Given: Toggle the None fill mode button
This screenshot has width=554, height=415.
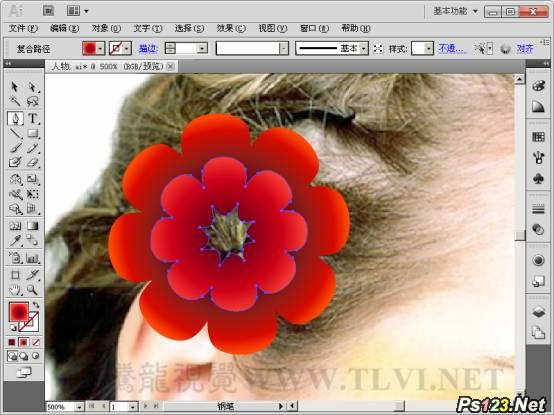Looking at the screenshot, I should point(36,342).
